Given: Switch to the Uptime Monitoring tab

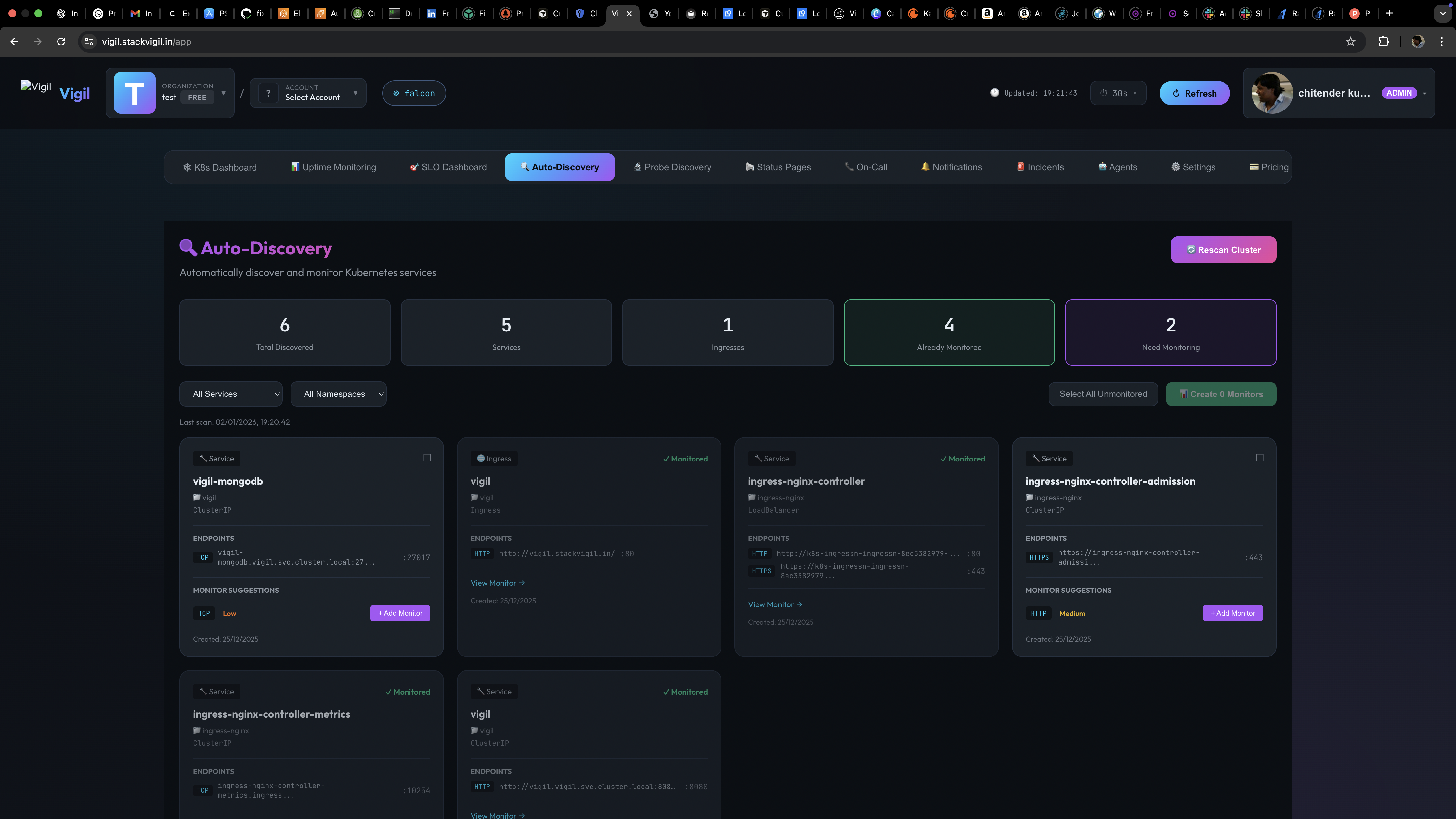Looking at the screenshot, I should click(333, 167).
